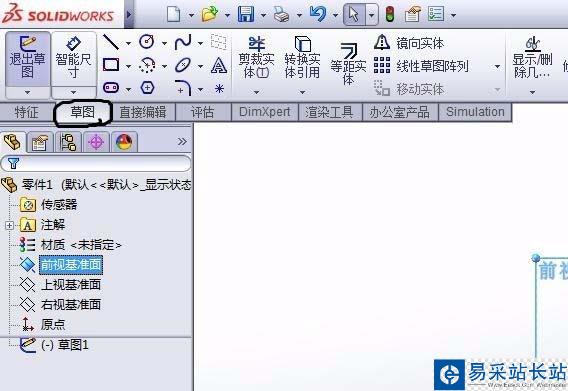Screen dimensions: 568x391
Task: Click the Save floppy disk icon
Action: point(246,14)
